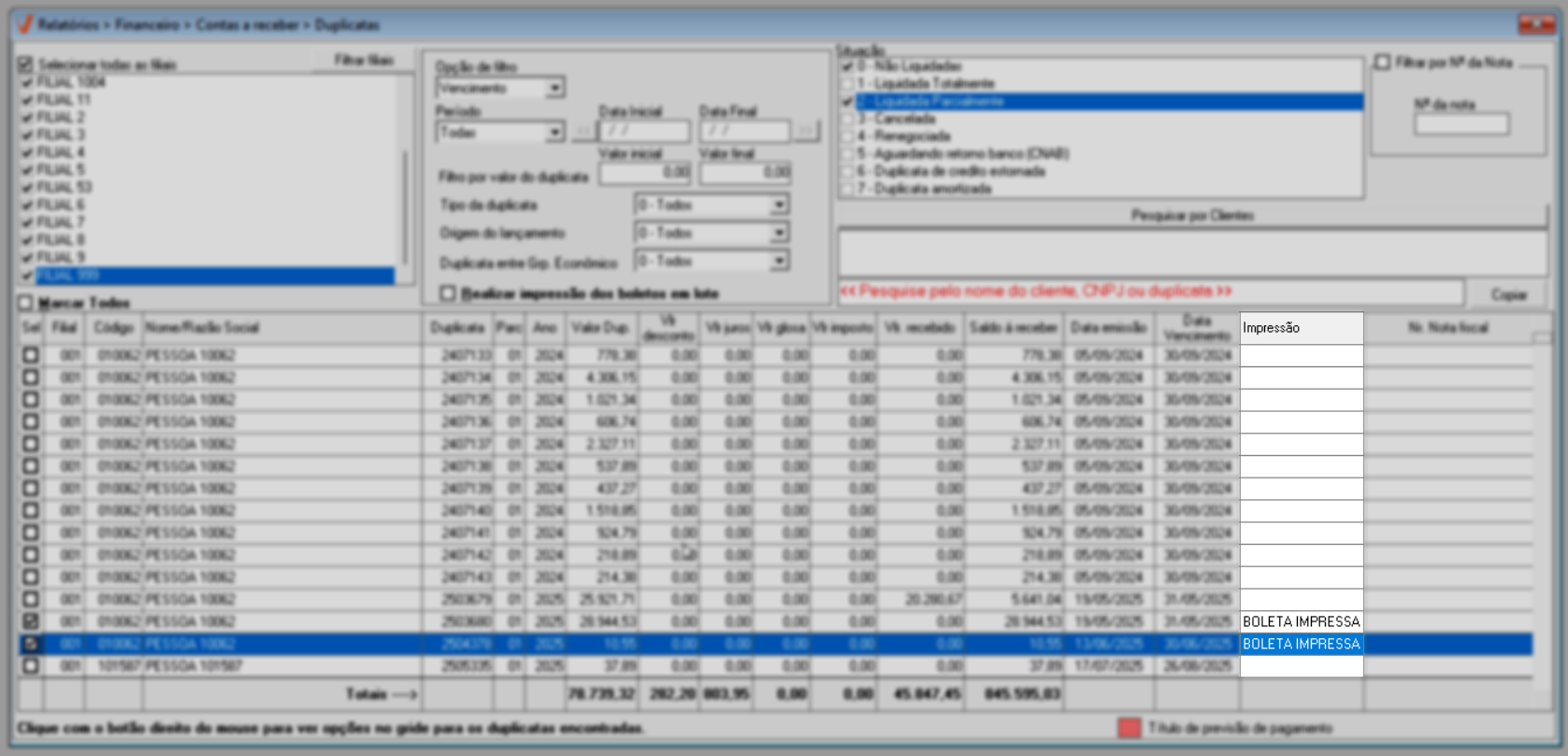This screenshot has height=756, width=1568.
Task: Click the 'Nr. Nota fiscal' column header
Action: (x=1447, y=328)
